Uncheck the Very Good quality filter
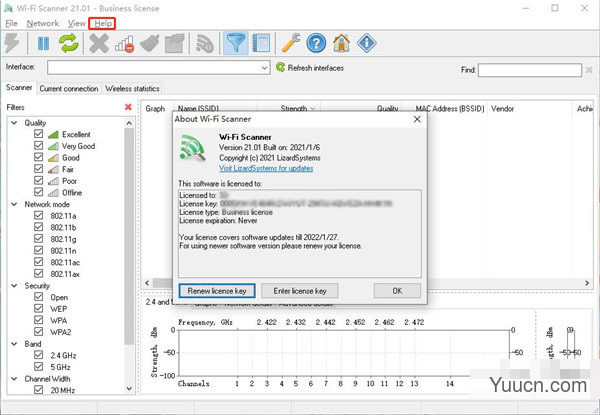This screenshot has width=600, height=415. coord(38,145)
